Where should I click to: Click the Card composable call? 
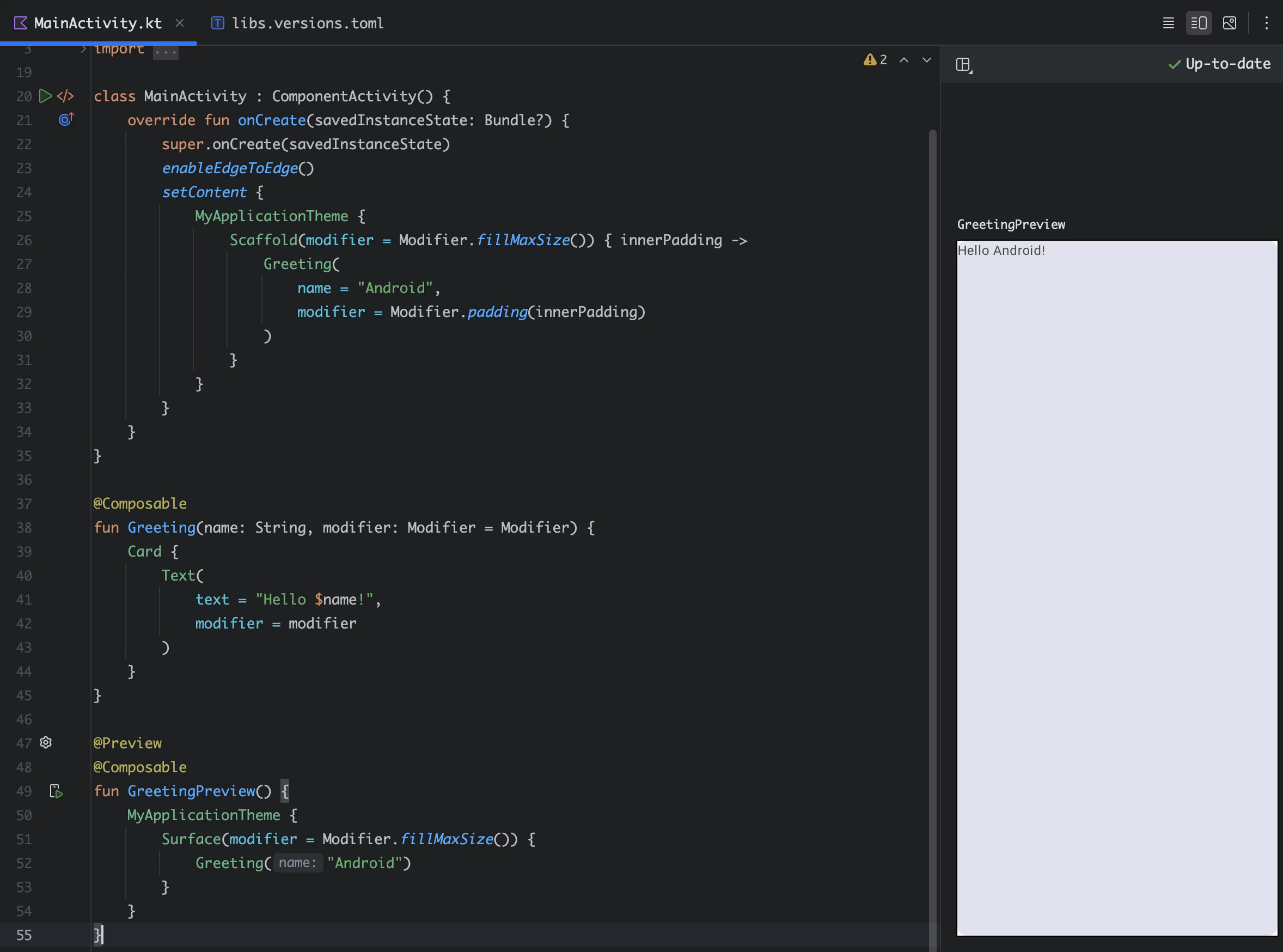(x=144, y=552)
